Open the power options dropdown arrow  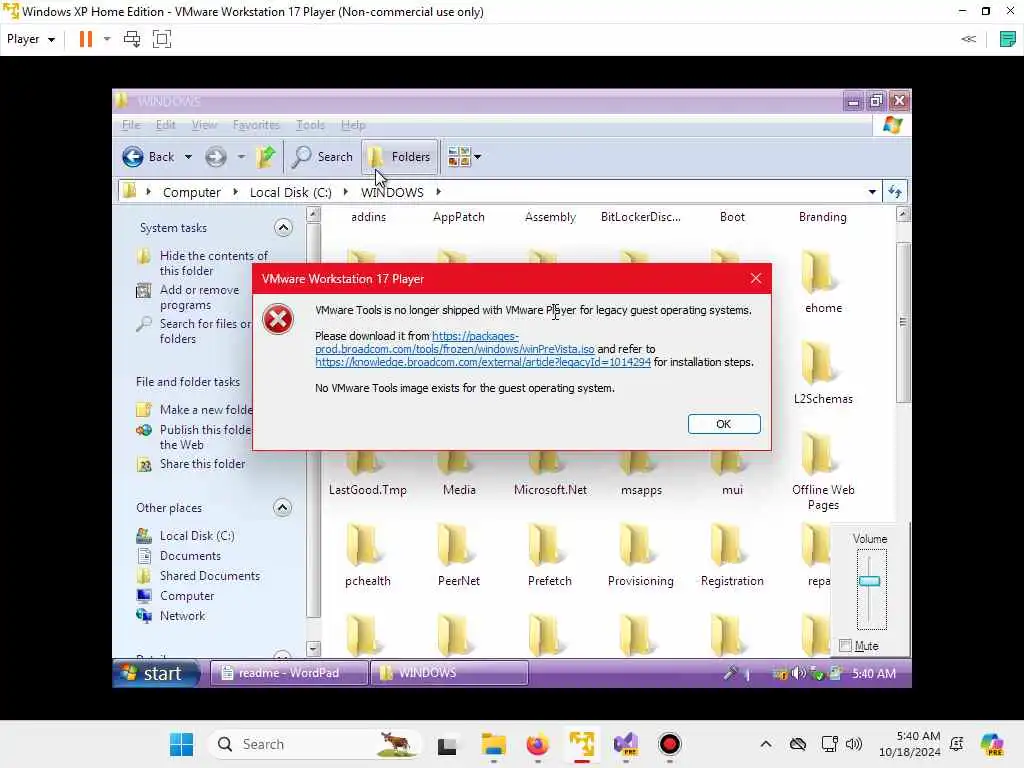107,39
